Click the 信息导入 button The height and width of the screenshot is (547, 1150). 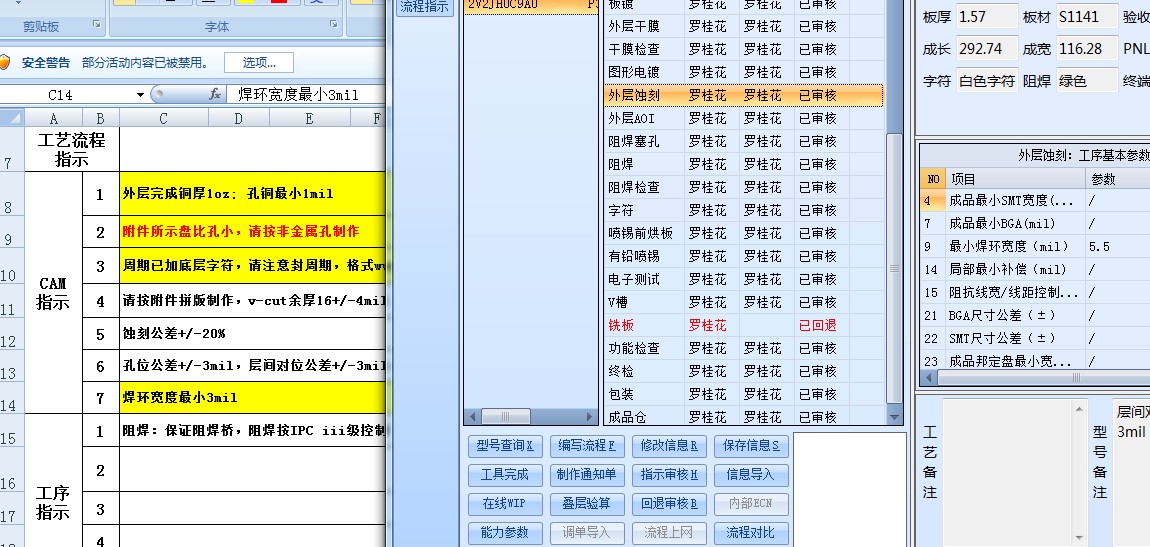[751, 475]
